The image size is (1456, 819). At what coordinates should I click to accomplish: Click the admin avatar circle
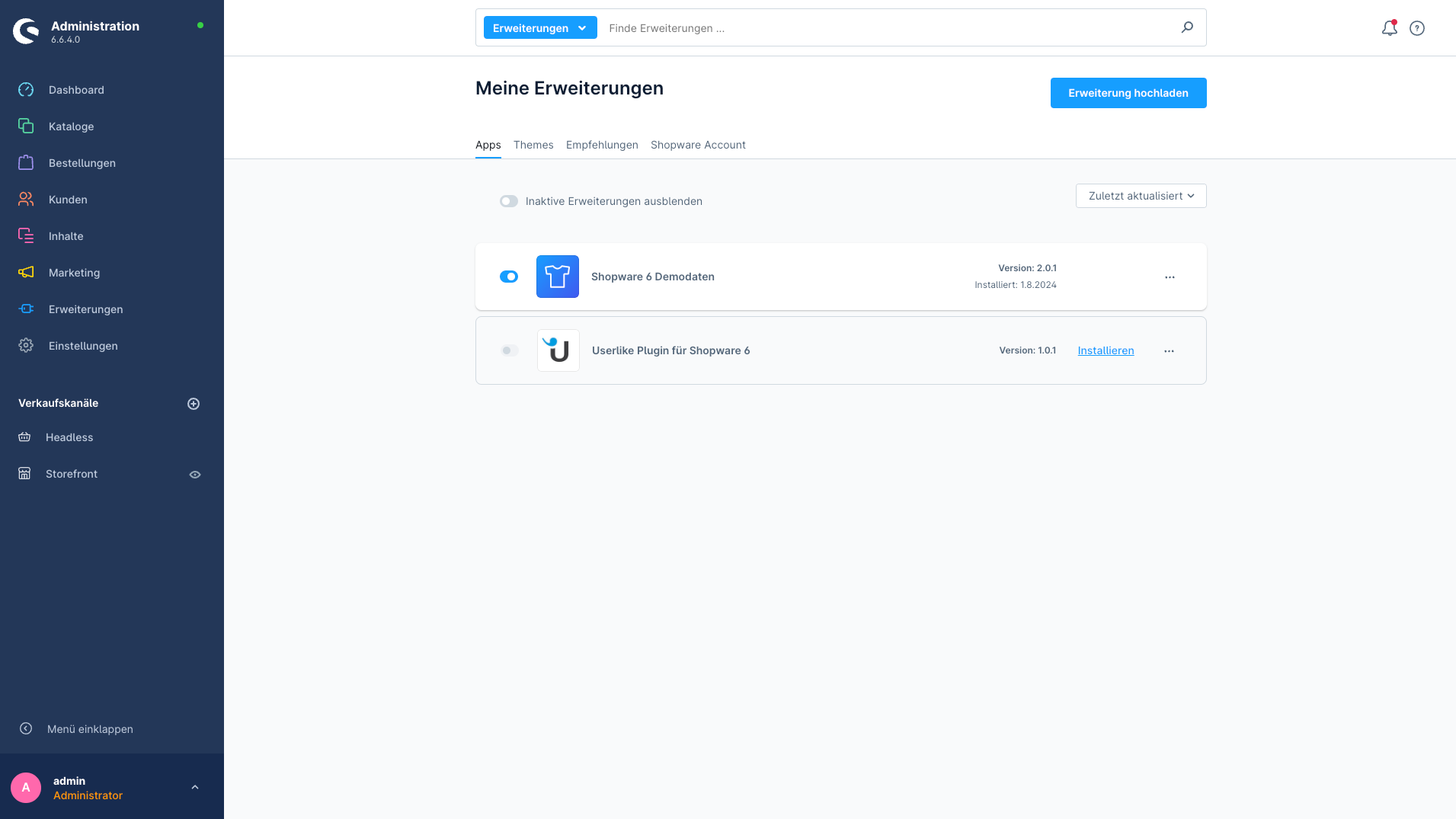[26, 788]
